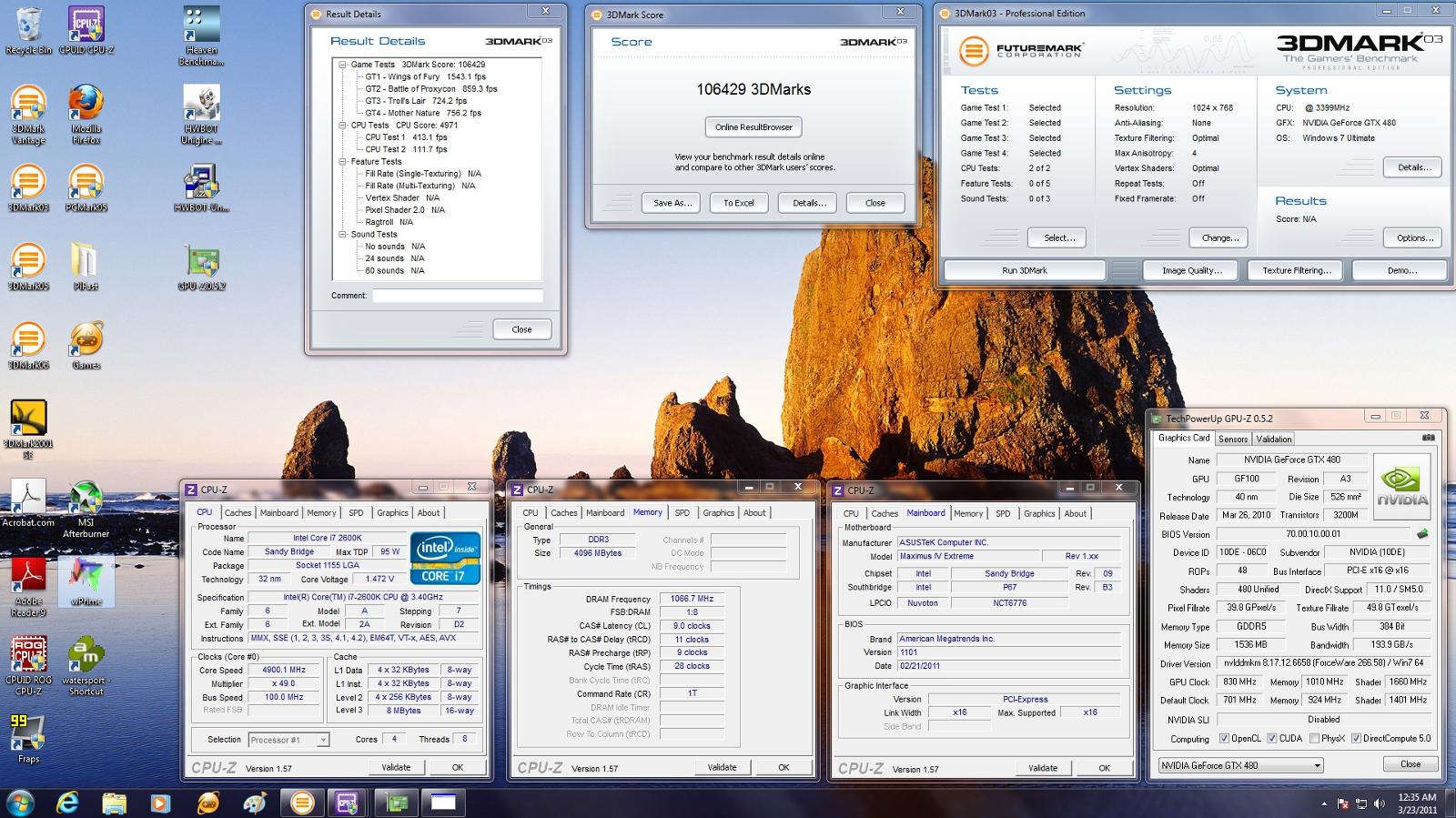Open SPD tab in Memory CPU-Z window

click(x=682, y=512)
